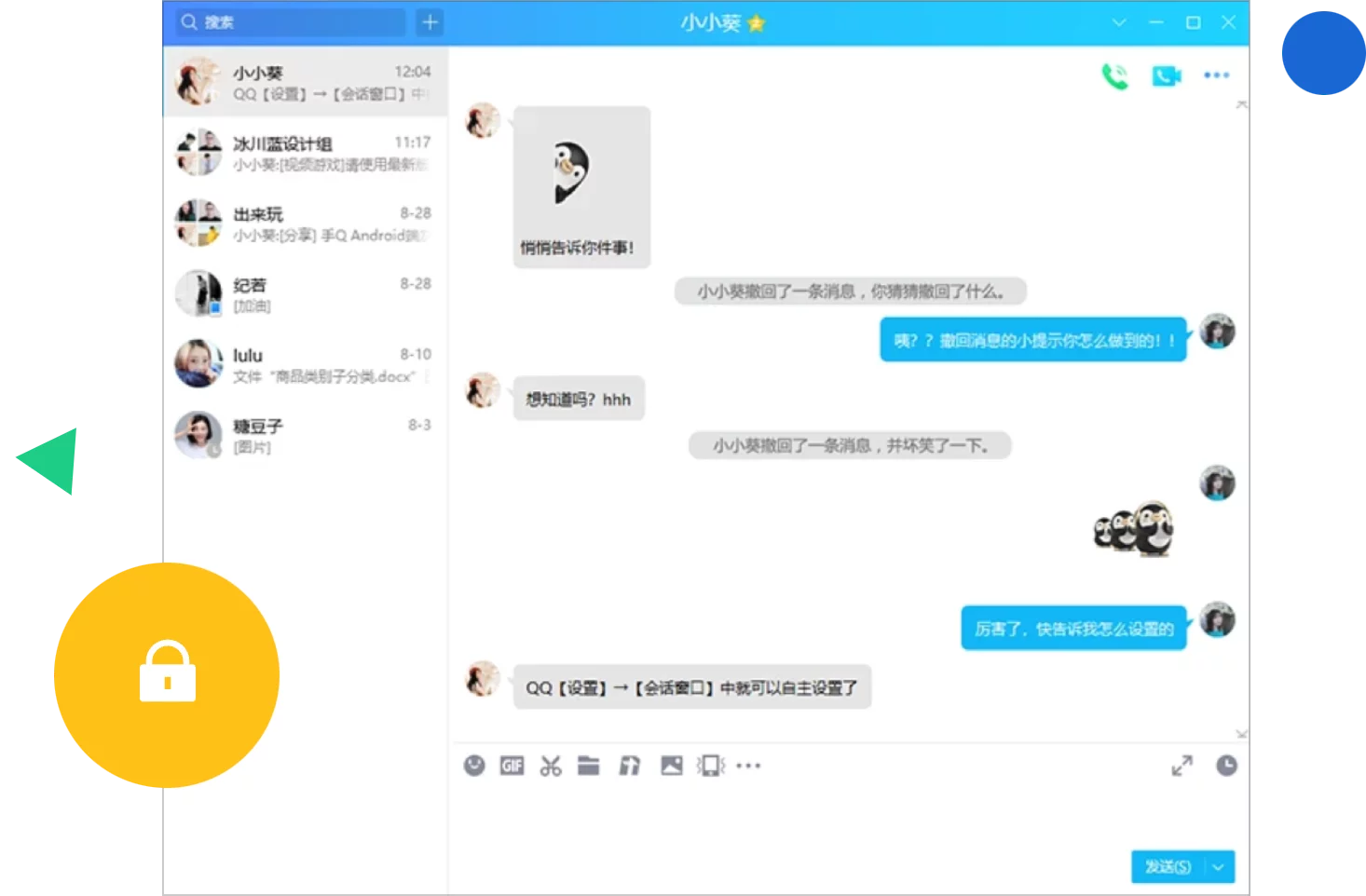Select the screenshot scissors tool

pyautogui.click(x=551, y=765)
